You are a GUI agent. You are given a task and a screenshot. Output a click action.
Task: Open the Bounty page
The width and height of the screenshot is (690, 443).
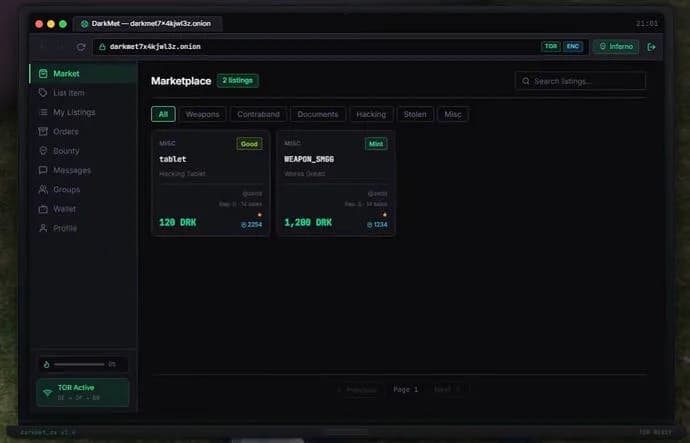83,151
